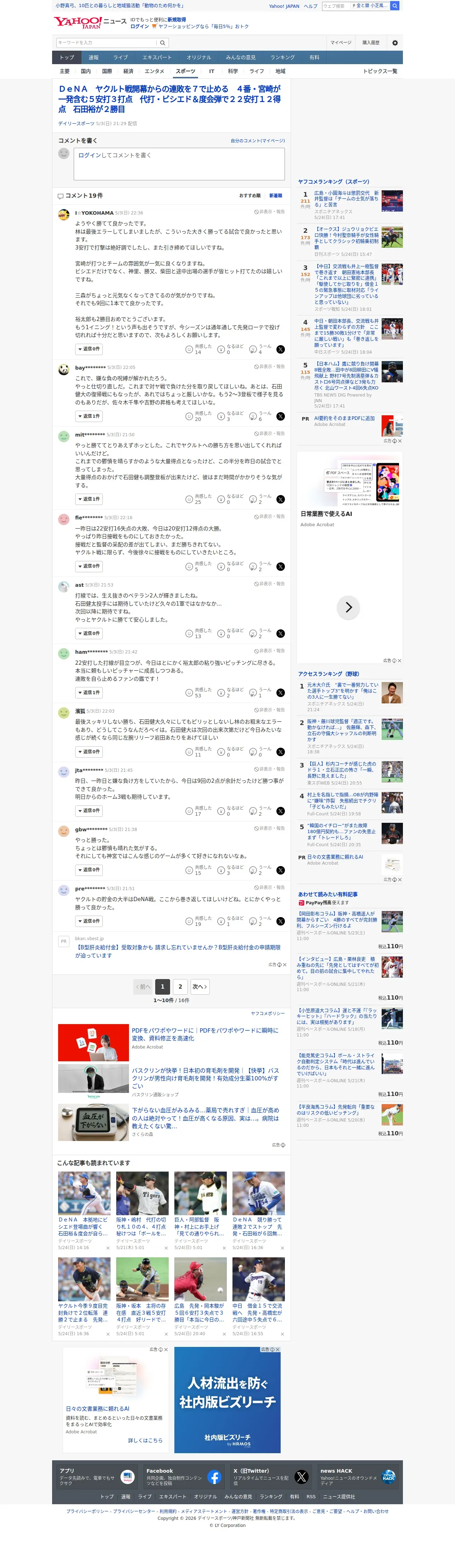455x1568 pixels.
Task: Click なるほど icon on bay********'s comment
Action: coord(221,416)
